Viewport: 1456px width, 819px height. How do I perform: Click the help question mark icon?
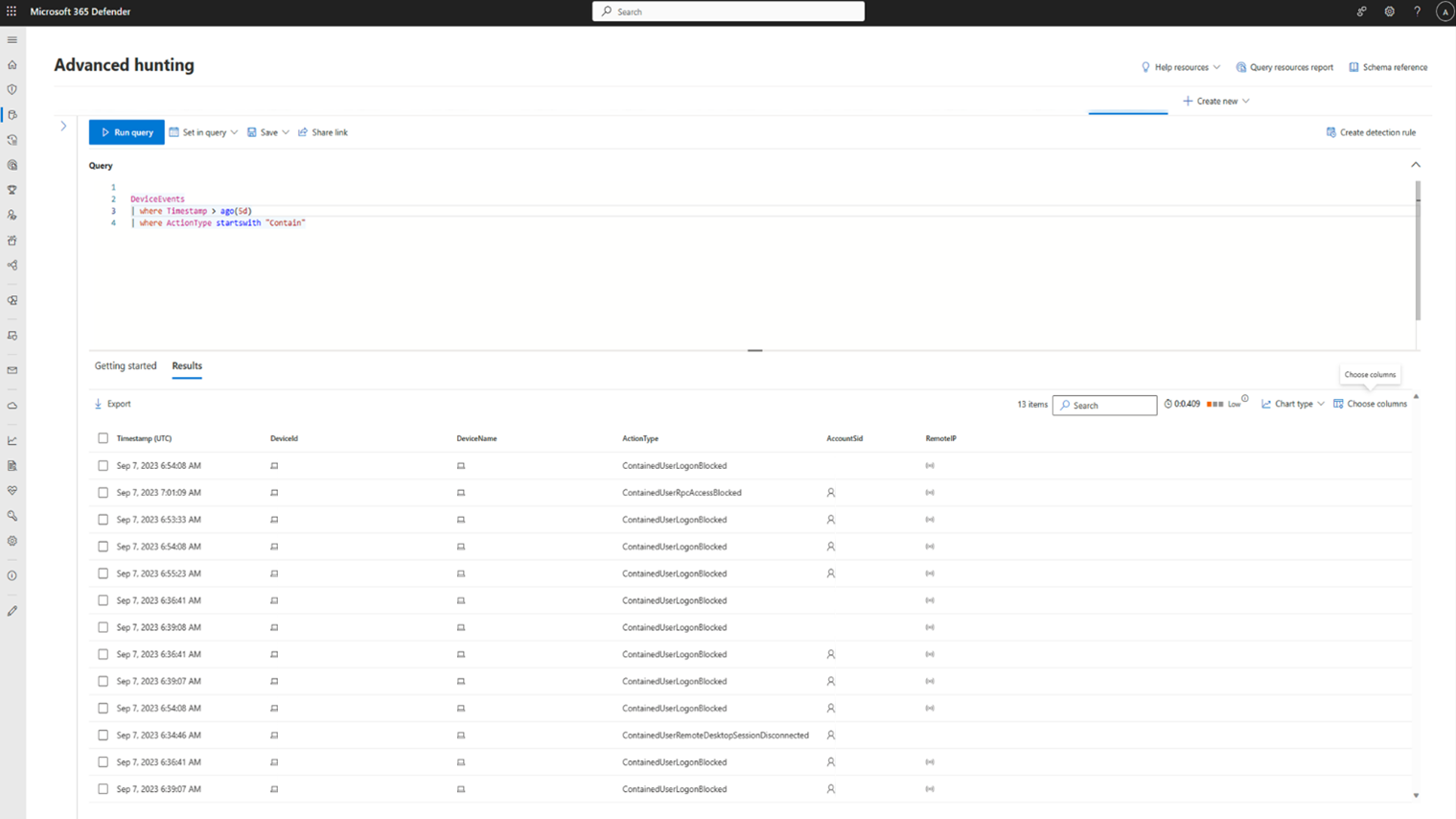click(x=1417, y=12)
